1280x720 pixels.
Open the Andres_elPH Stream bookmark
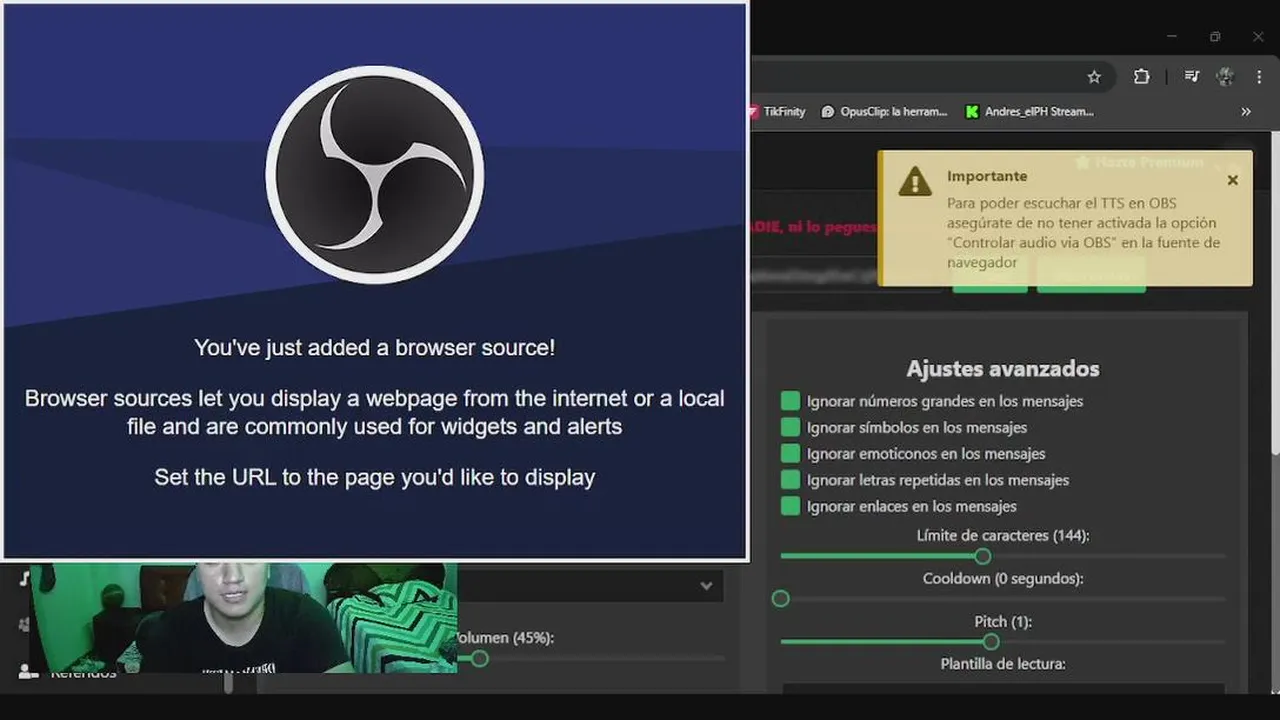click(x=1029, y=112)
